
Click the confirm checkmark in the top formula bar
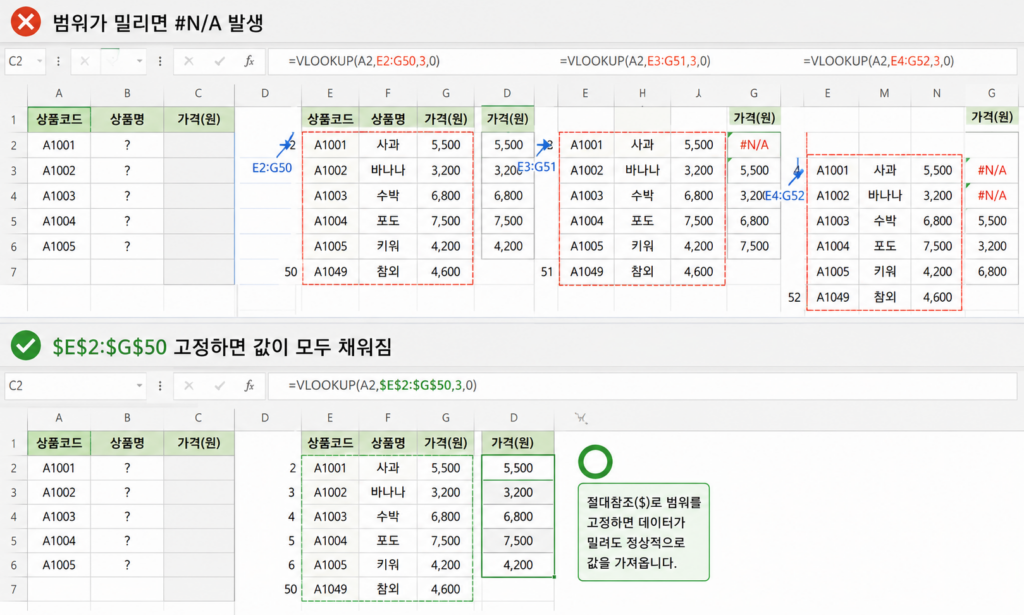coord(219,61)
